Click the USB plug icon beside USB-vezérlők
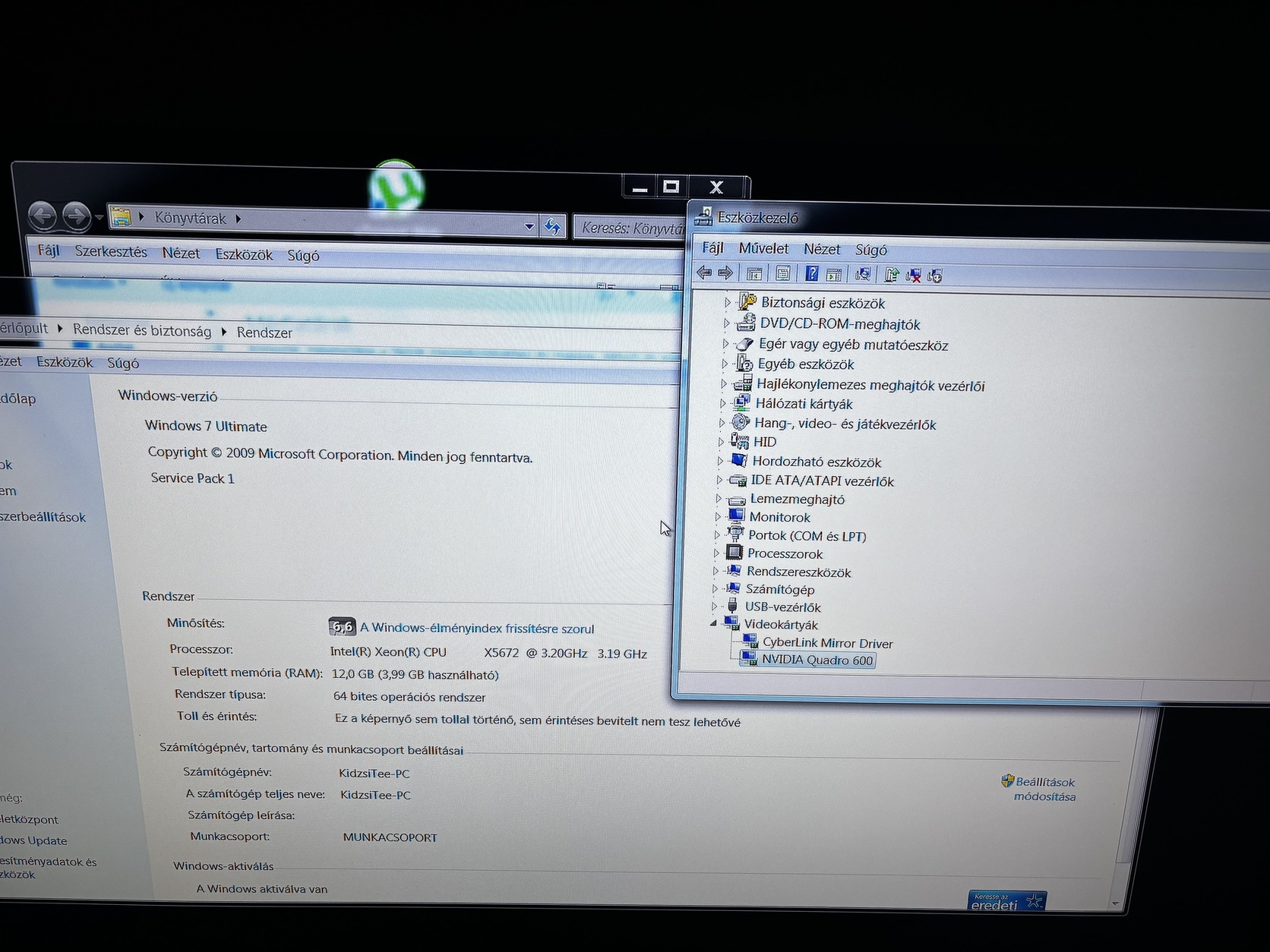The image size is (1270, 952). tap(732, 606)
